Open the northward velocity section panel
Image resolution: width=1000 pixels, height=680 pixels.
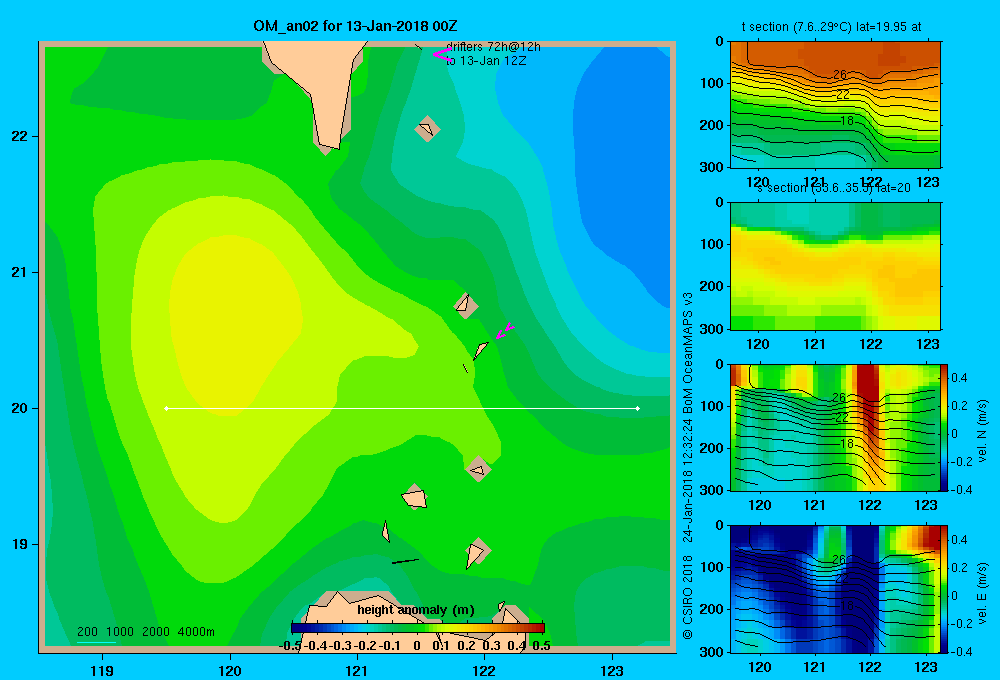pos(835,427)
